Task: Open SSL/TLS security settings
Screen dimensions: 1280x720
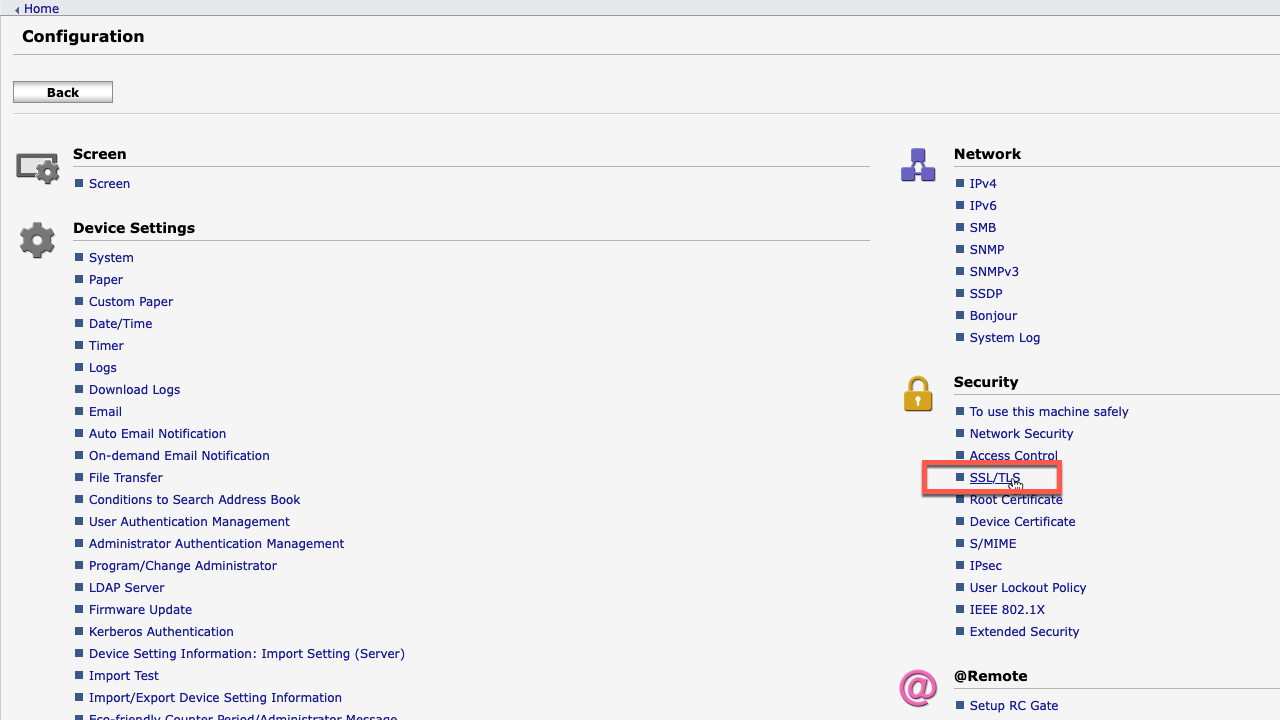Action: pos(995,478)
